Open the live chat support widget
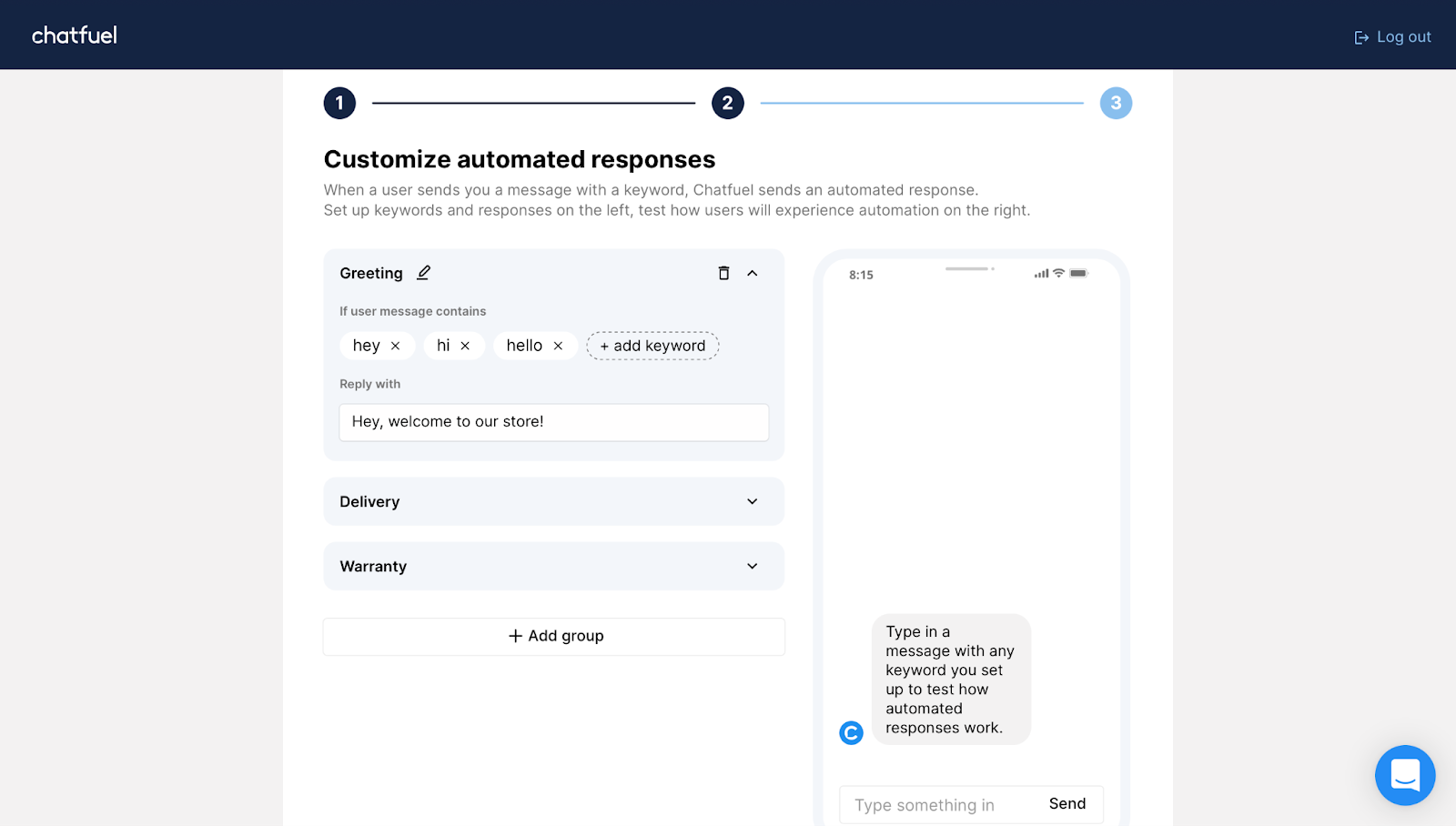This screenshot has width=1456, height=826. click(1404, 775)
